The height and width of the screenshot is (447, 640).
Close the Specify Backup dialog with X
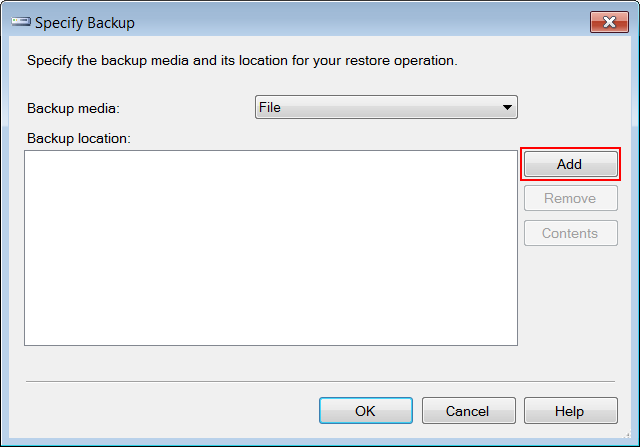point(609,22)
